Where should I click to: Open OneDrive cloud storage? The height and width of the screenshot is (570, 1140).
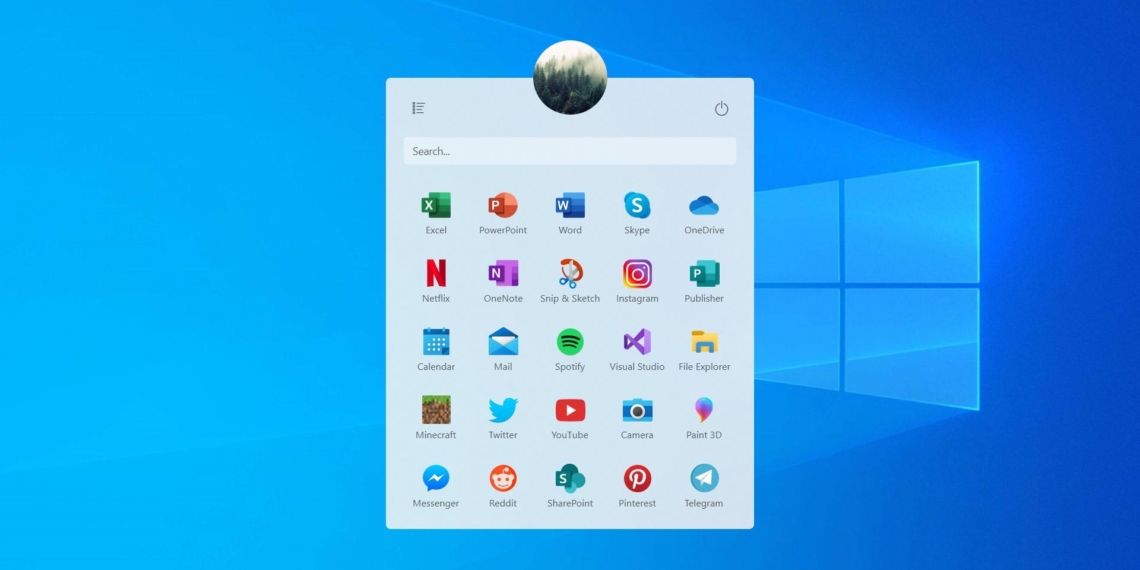point(704,206)
